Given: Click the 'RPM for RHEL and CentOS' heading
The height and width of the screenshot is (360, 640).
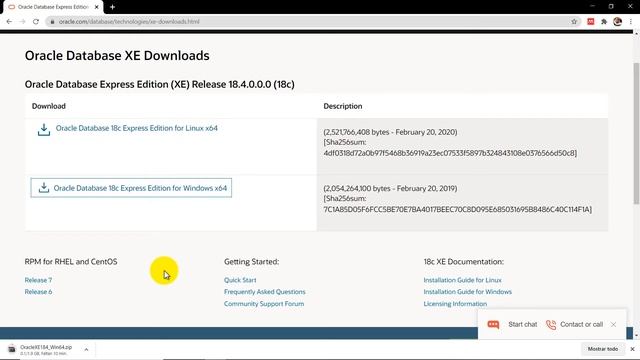Looking at the screenshot, I should click(x=71, y=262).
